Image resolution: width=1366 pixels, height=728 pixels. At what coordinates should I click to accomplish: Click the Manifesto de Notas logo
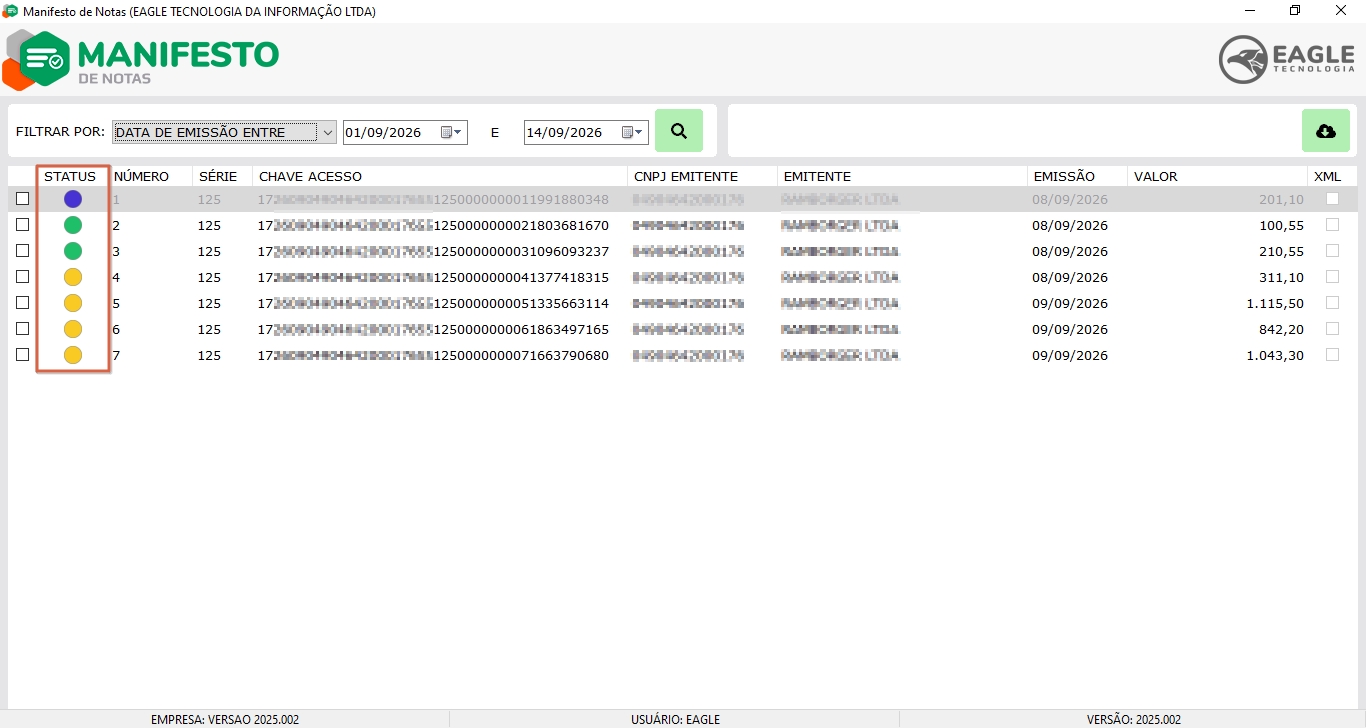[x=141, y=60]
